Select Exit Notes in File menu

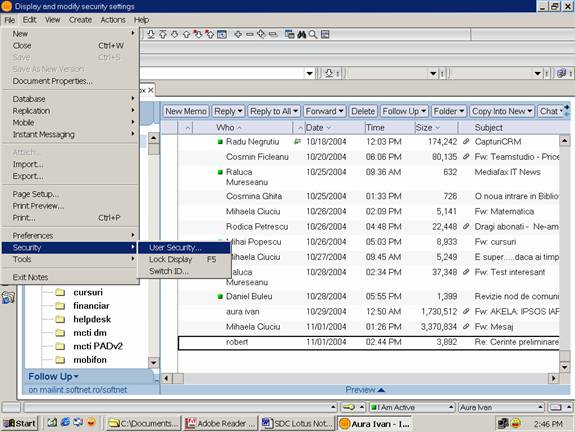[70, 277]
